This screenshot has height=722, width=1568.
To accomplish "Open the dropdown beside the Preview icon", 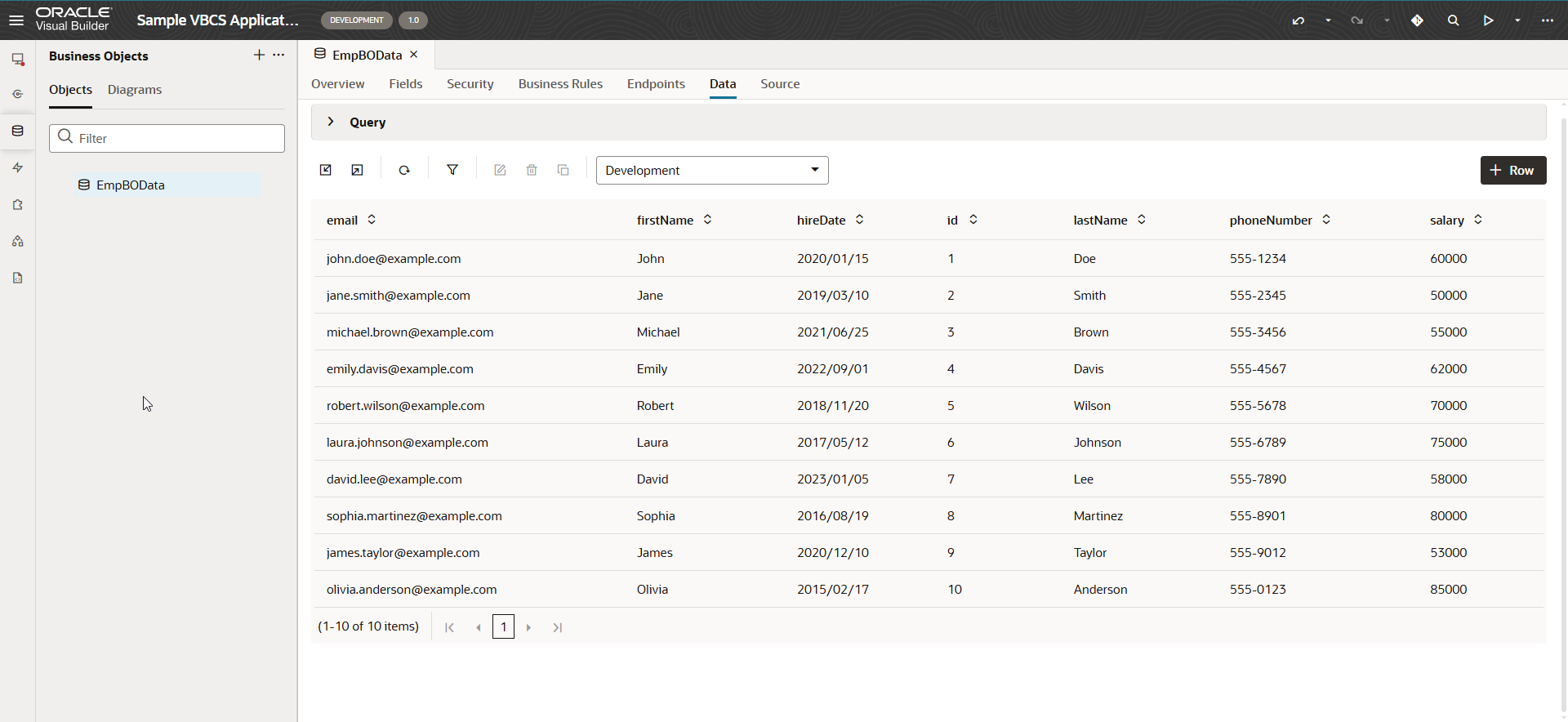I will (x=1517, y=20).
